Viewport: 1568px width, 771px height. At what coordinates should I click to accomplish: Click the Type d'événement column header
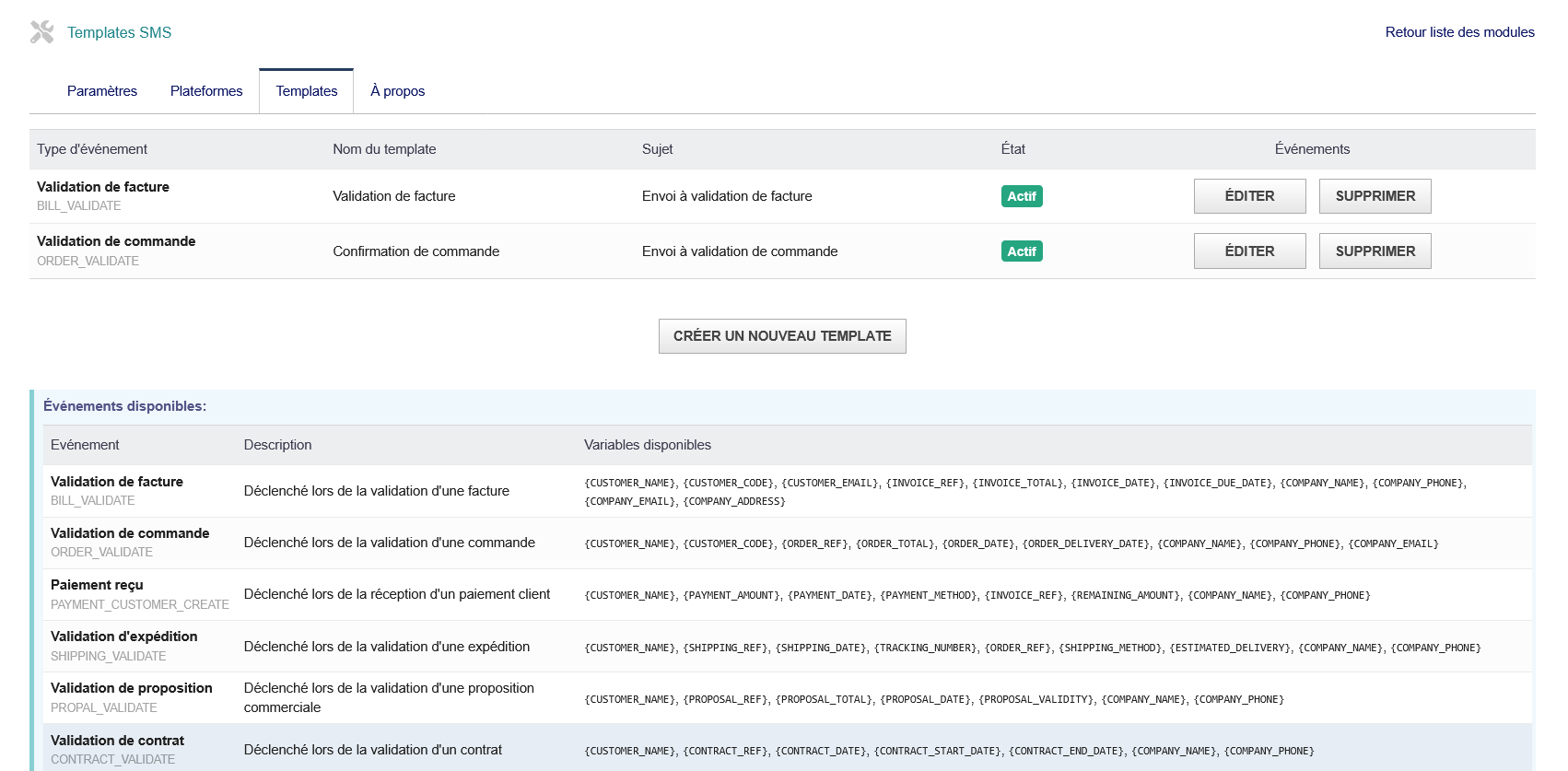[x=92, y=149]
